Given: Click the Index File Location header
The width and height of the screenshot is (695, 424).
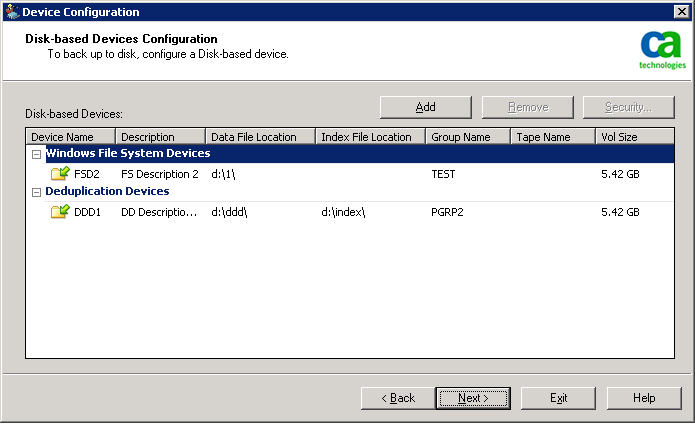Looking at the screenshot, I should (370, 137).
